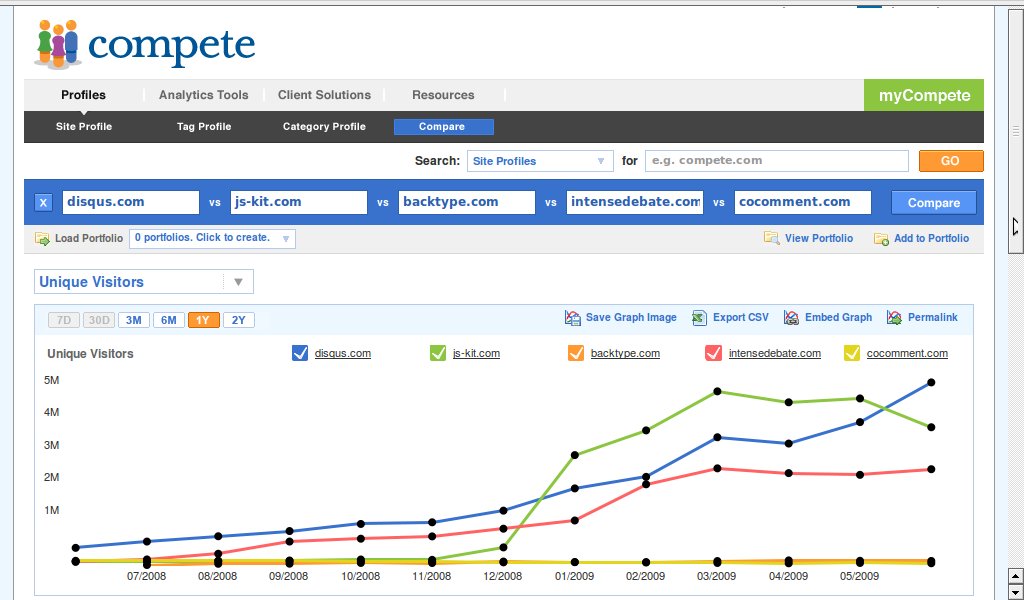Viewport: 1024px width, 600px height.
Task: Click the vertical scrollbar down arrow
Action: click(1016, 593)
